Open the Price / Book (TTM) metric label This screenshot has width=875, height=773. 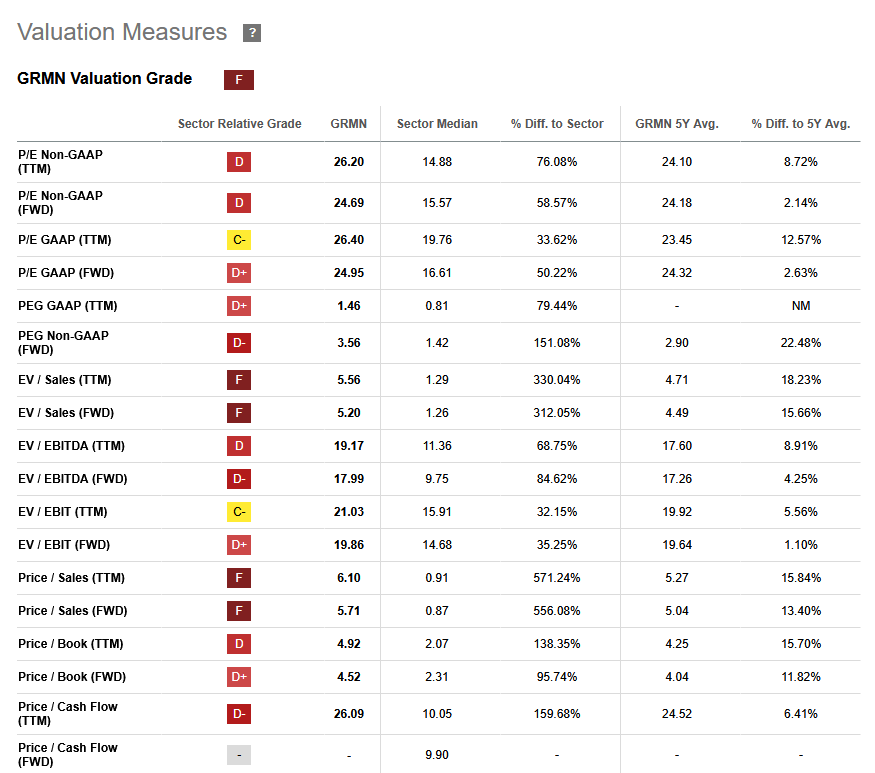click(x=71, y=644)
